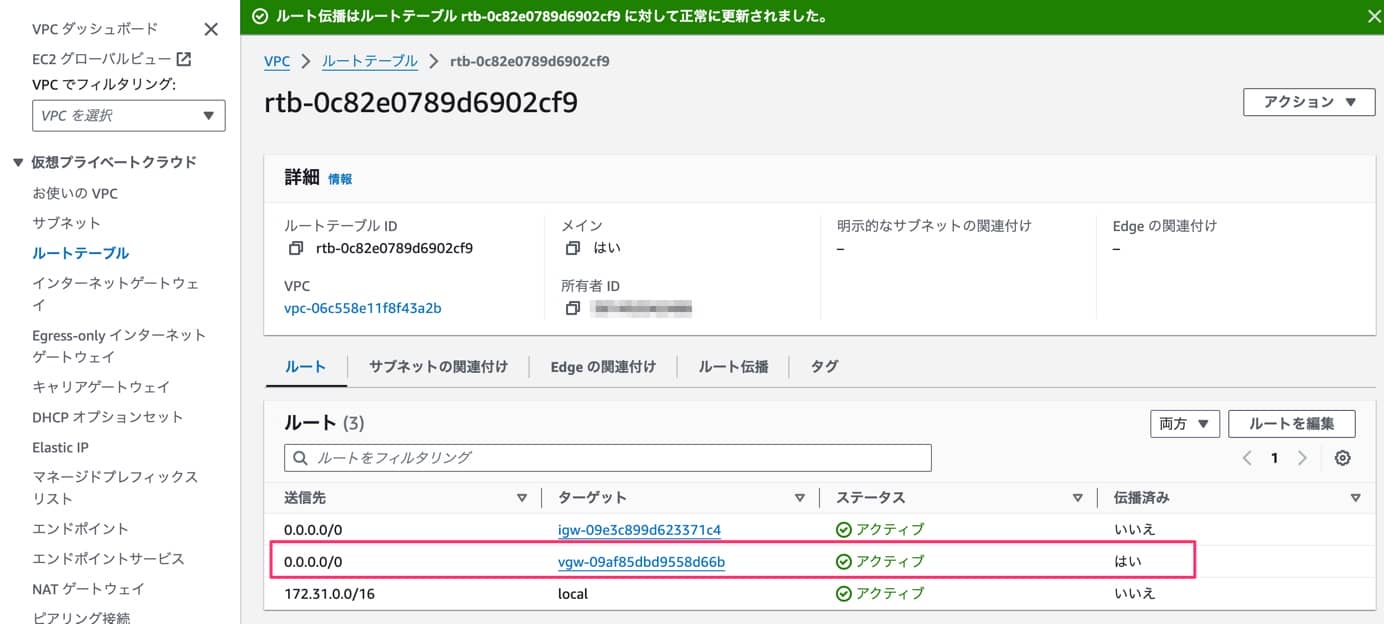
Task: Go to サブネット in sidebar
Action: point(66,223)
